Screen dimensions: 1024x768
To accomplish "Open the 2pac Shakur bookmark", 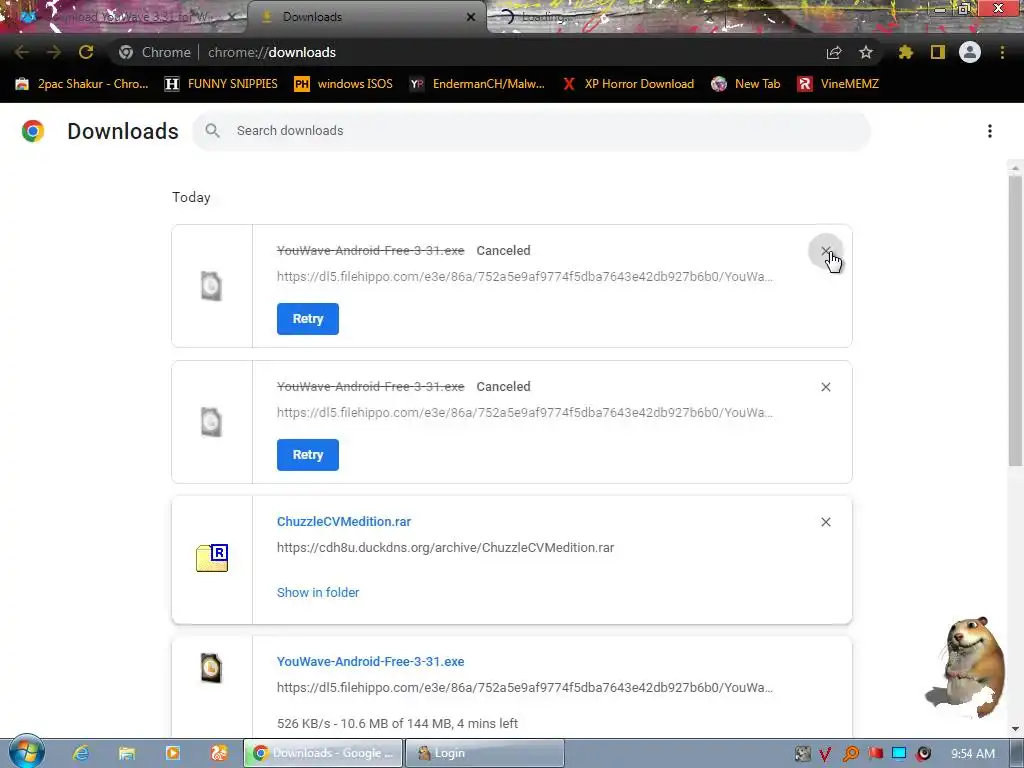I will coord(82,84).
